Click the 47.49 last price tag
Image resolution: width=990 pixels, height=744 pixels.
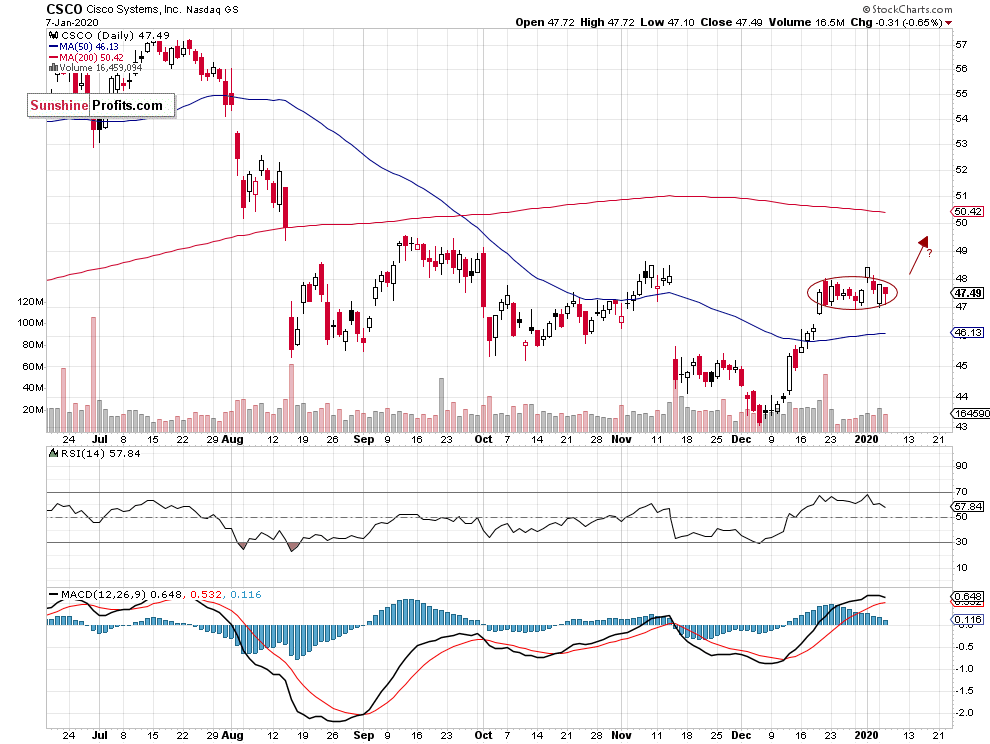coord(967,293)
